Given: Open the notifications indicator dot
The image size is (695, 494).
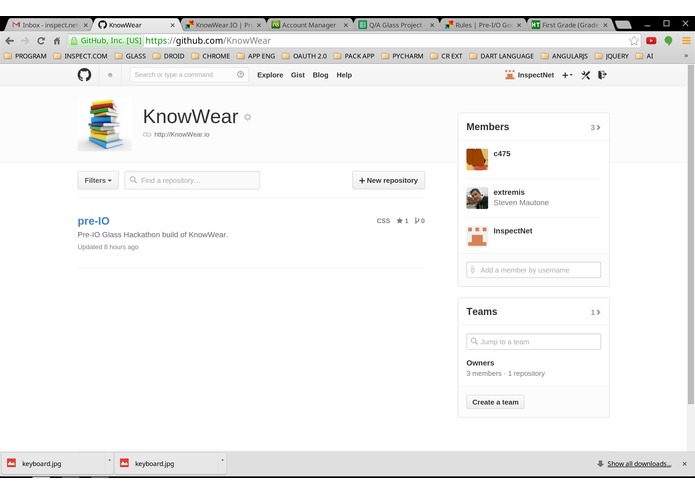Looking at the screenshot, I should click(x=110, y=75).
